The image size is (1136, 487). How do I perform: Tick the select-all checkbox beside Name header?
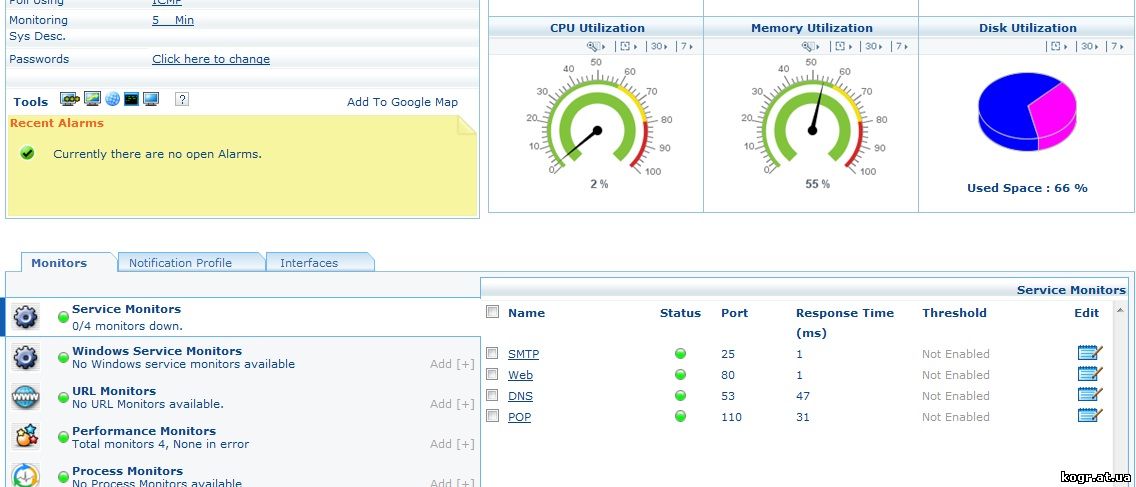[x=493, y=312]
